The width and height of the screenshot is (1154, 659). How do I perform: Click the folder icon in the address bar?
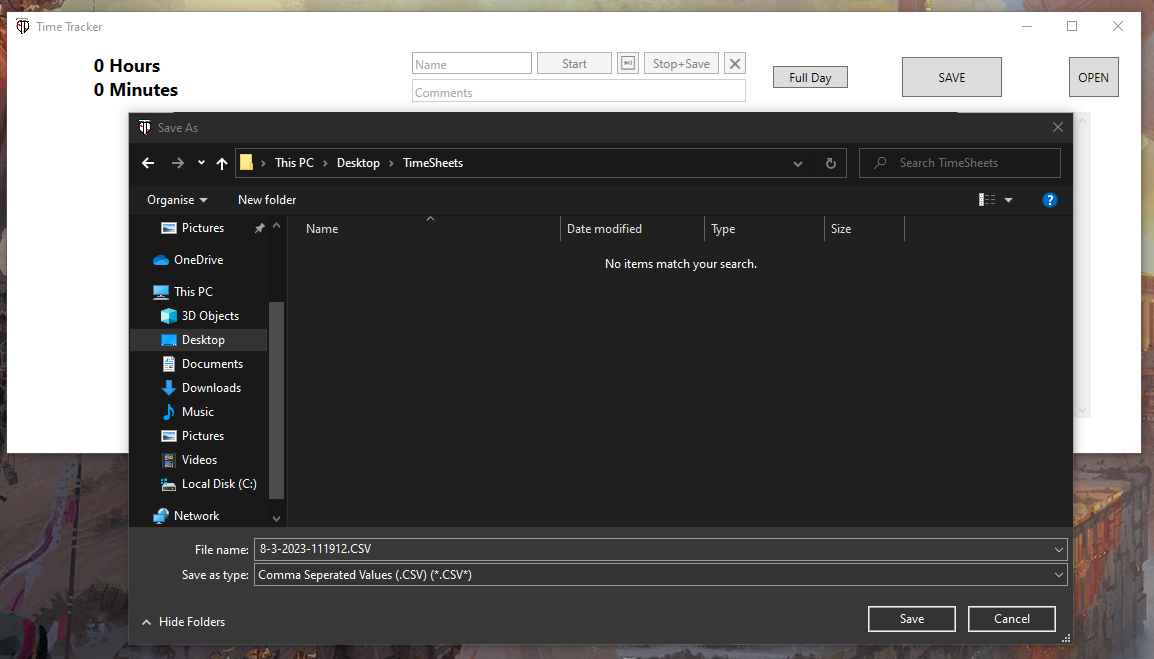pos(247,162)
